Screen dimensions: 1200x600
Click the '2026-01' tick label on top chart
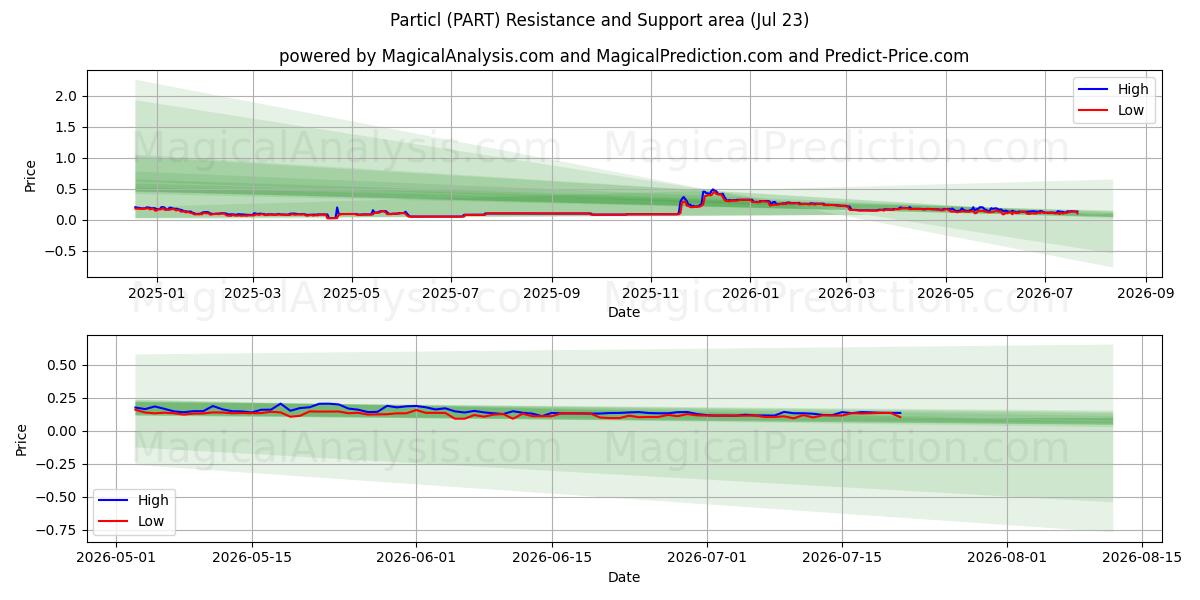pyautogui.click(x=750, y=293)
